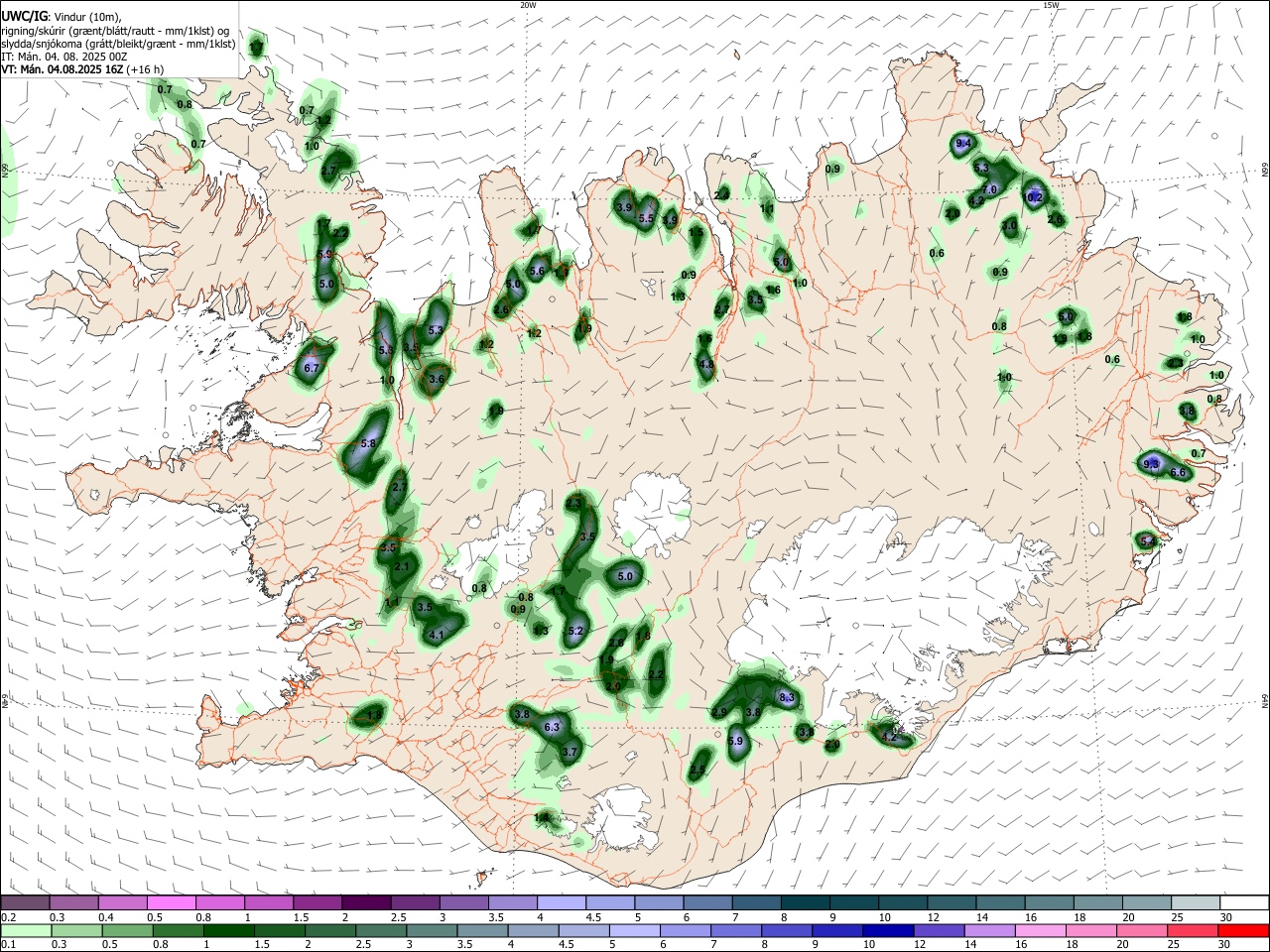Click the dark blue 10–12 rain legend swatch
The image size is (1270, 952).
coord(887,930)
